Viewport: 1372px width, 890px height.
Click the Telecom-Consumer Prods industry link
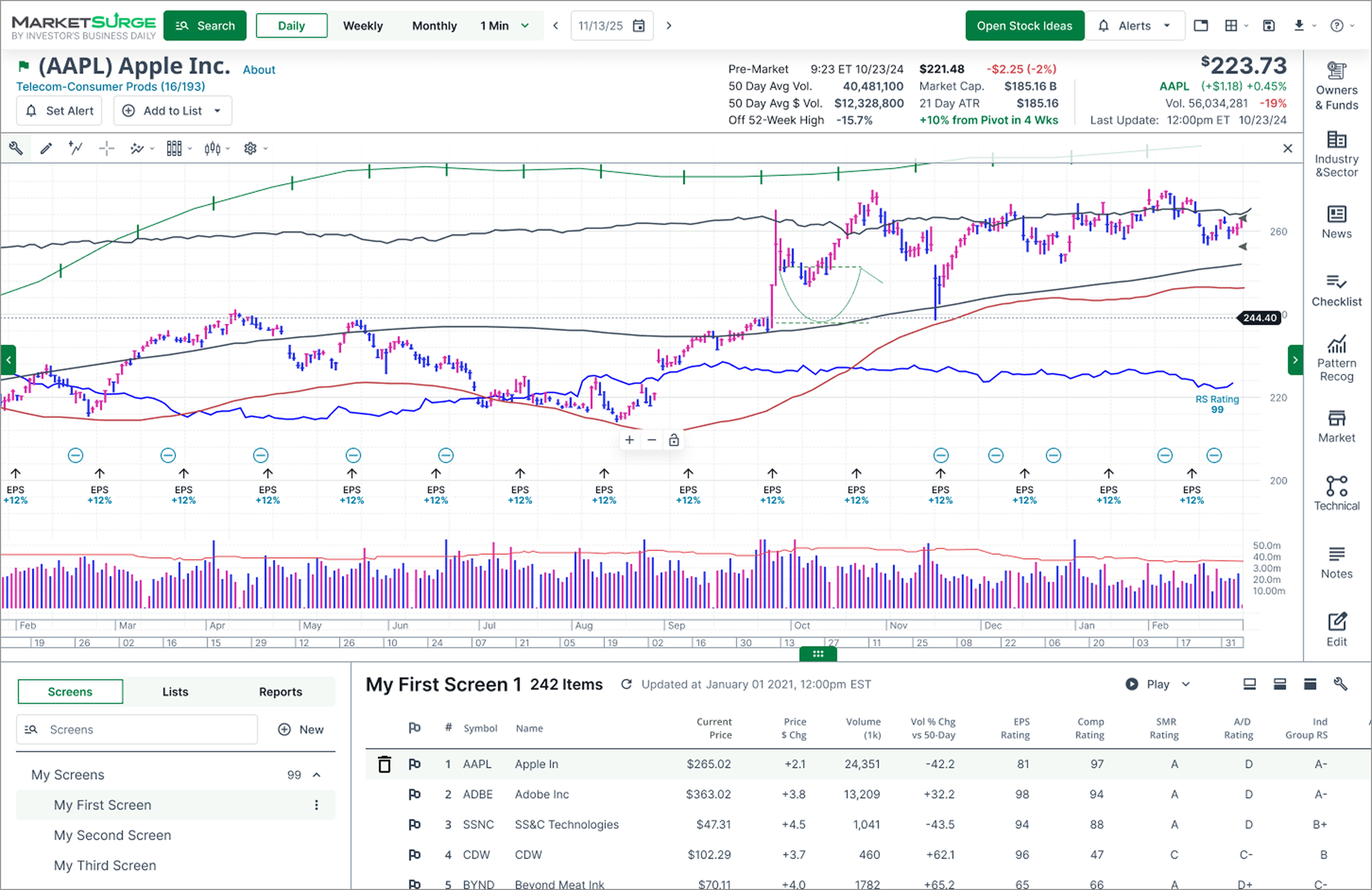coord(110,87)
